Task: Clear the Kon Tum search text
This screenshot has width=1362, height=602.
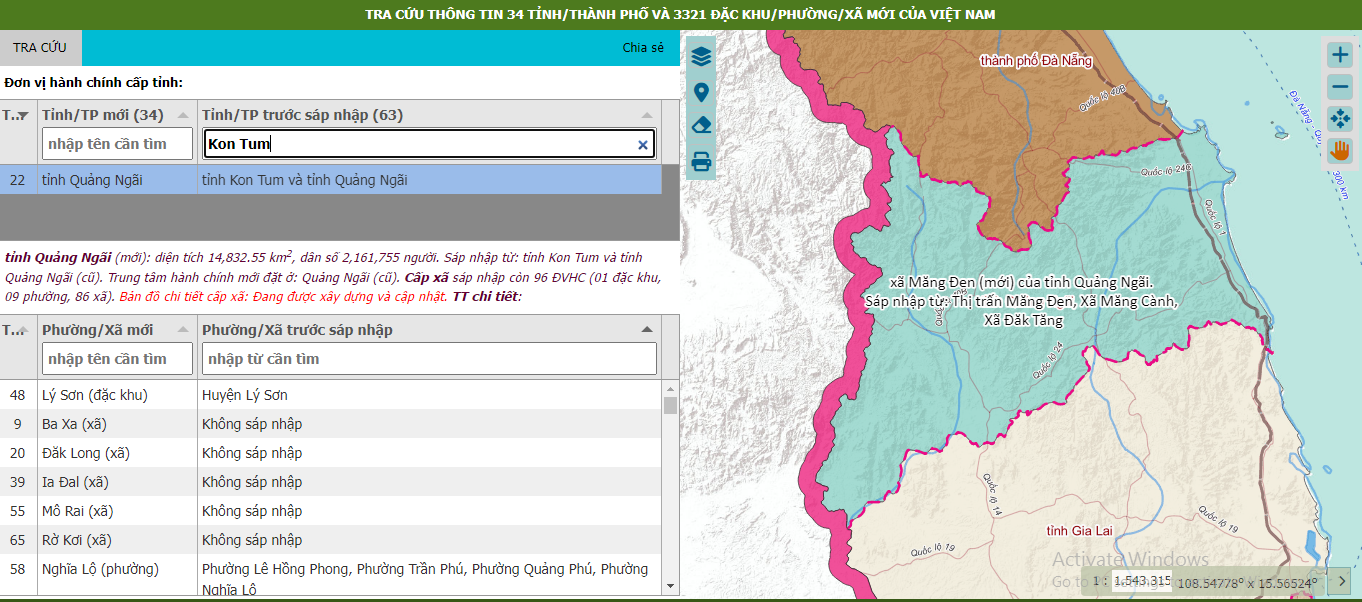Action: click(643, 145)
